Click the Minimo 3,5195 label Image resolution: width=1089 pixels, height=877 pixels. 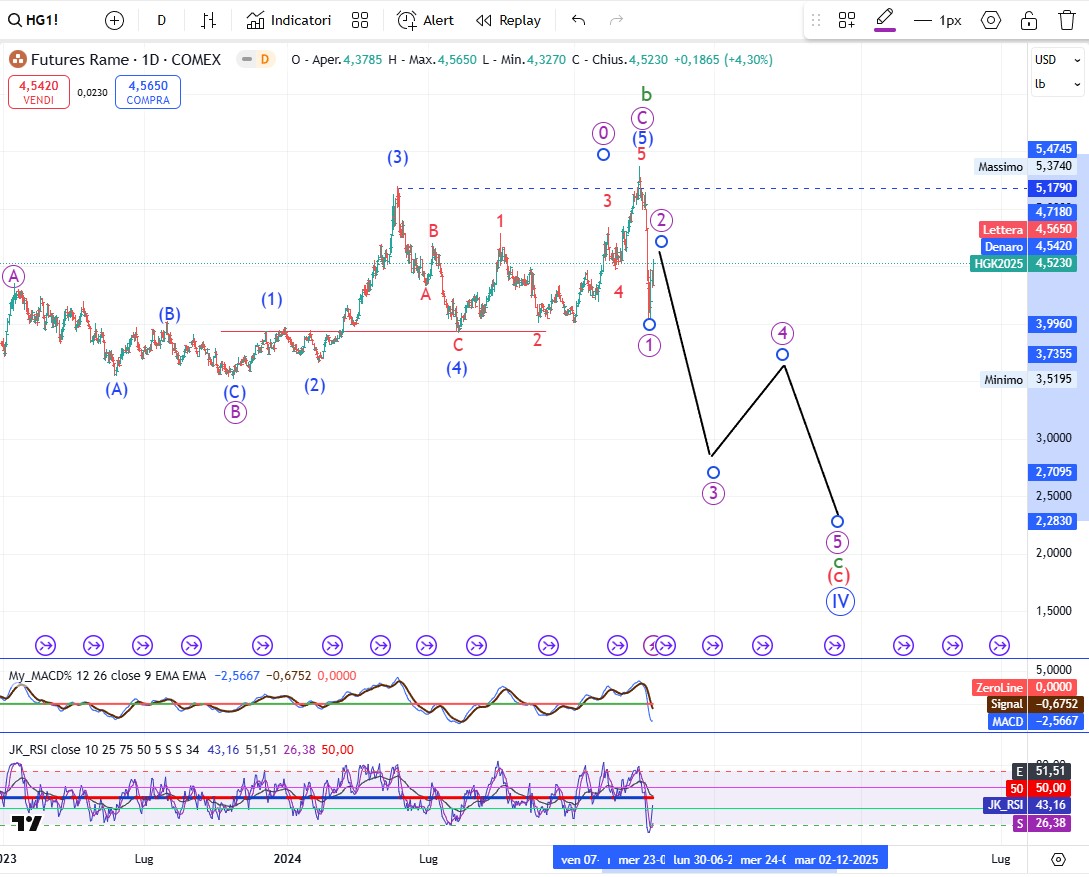tap(1029, 379)
